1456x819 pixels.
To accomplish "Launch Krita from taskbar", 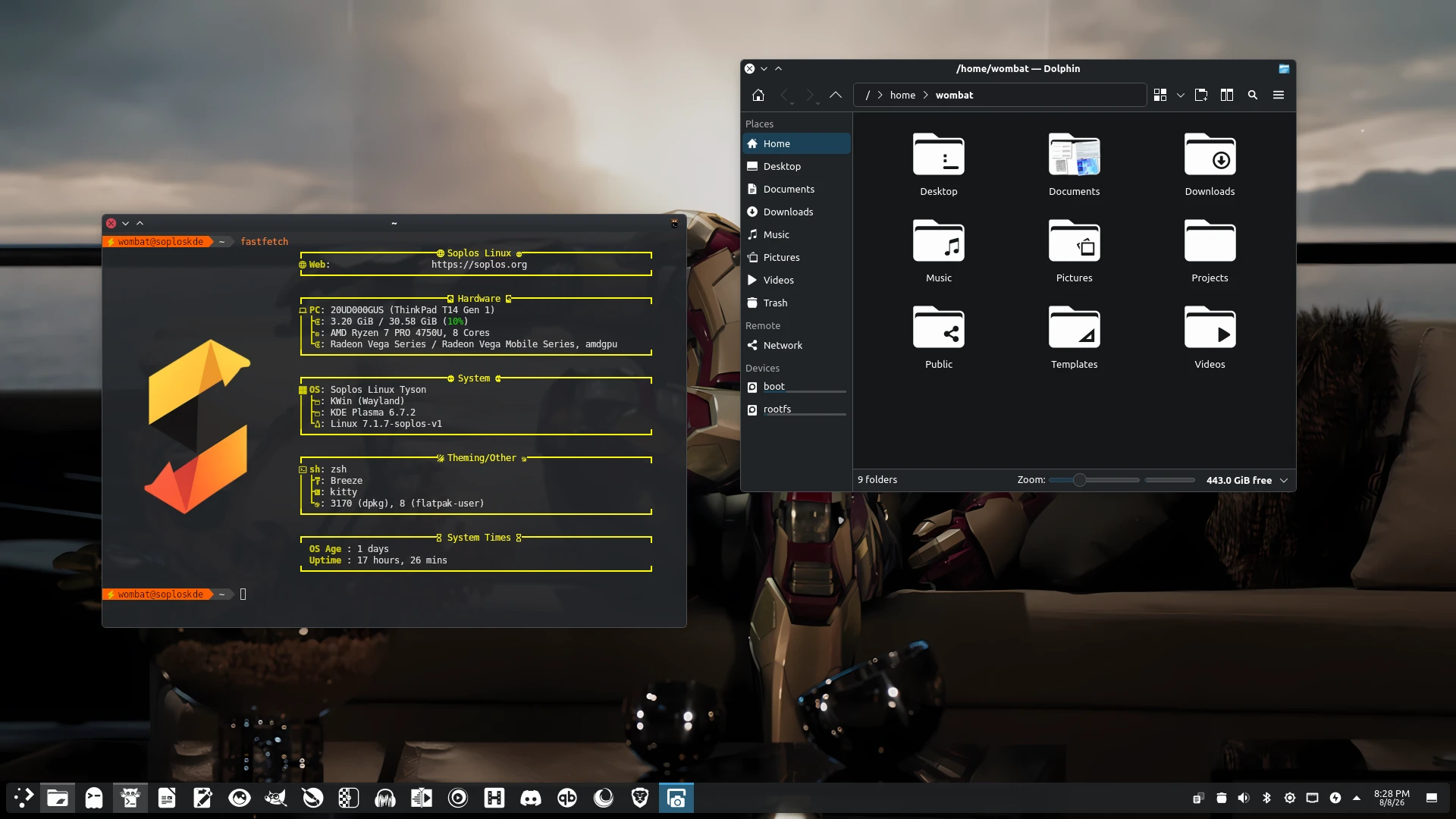I will pos(312,798).
